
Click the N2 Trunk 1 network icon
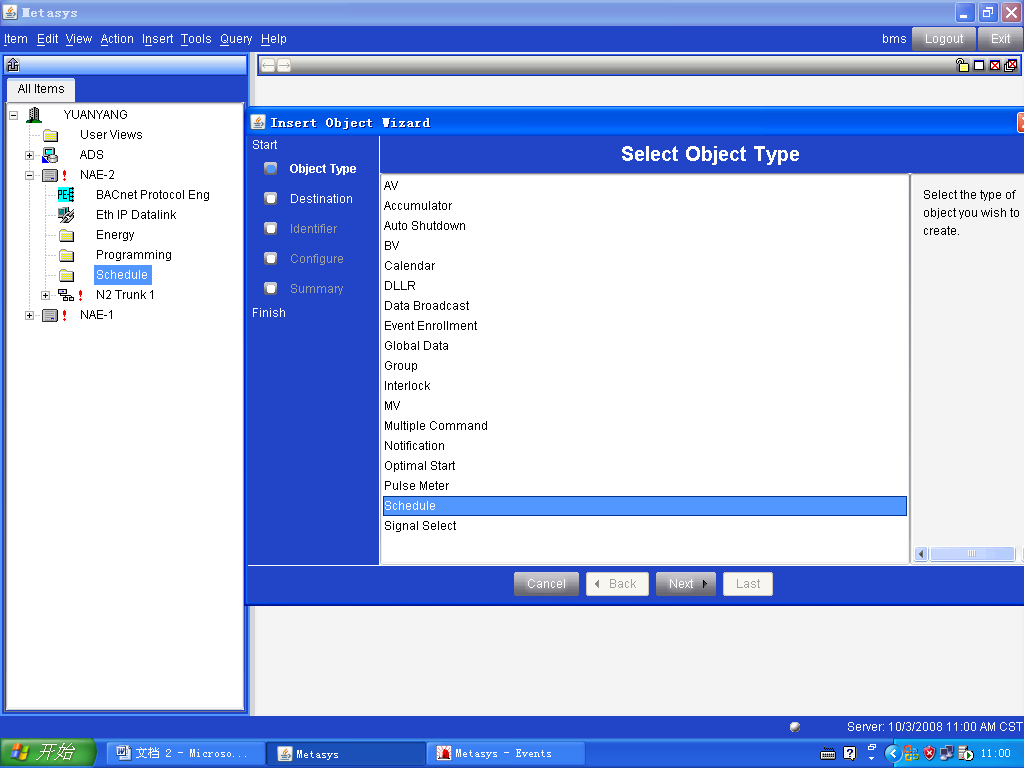tap(66, 295)
